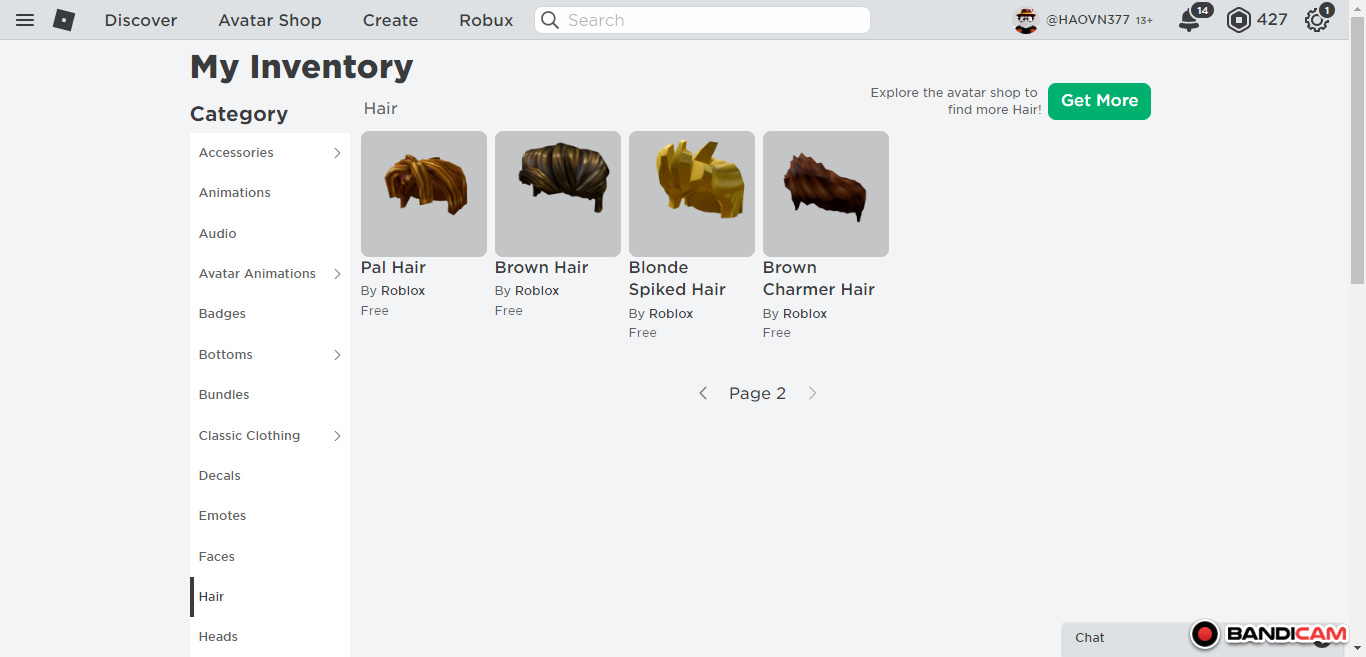Open the notifications bell
The image size is (1366, 657).
click(x=1189, y=20)
